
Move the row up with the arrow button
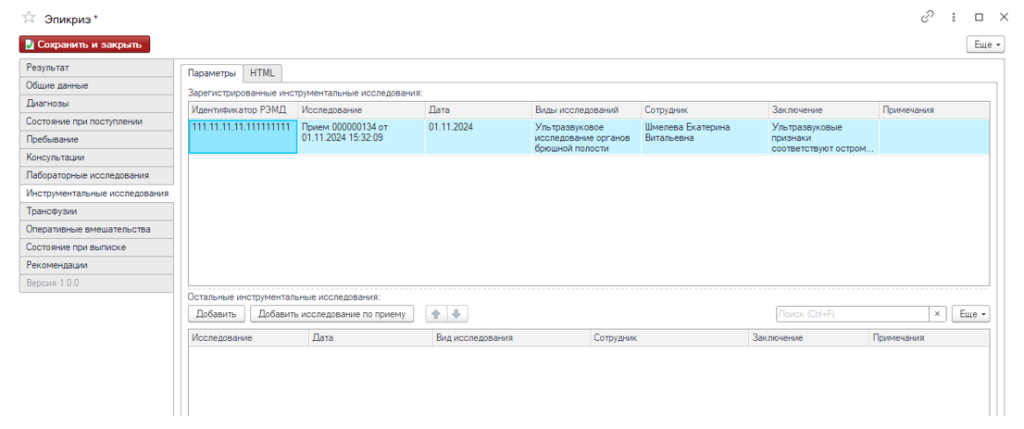[x=436, y=314]
